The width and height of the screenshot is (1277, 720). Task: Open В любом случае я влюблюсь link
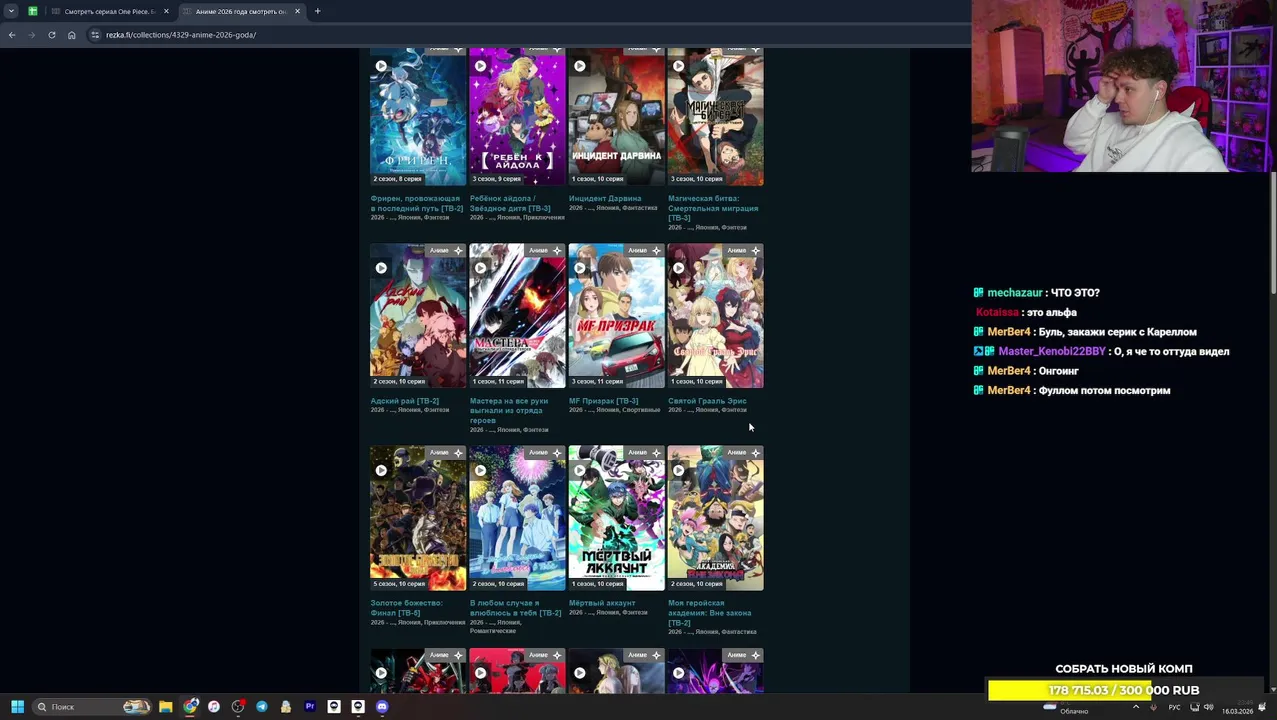pos(515,608)
